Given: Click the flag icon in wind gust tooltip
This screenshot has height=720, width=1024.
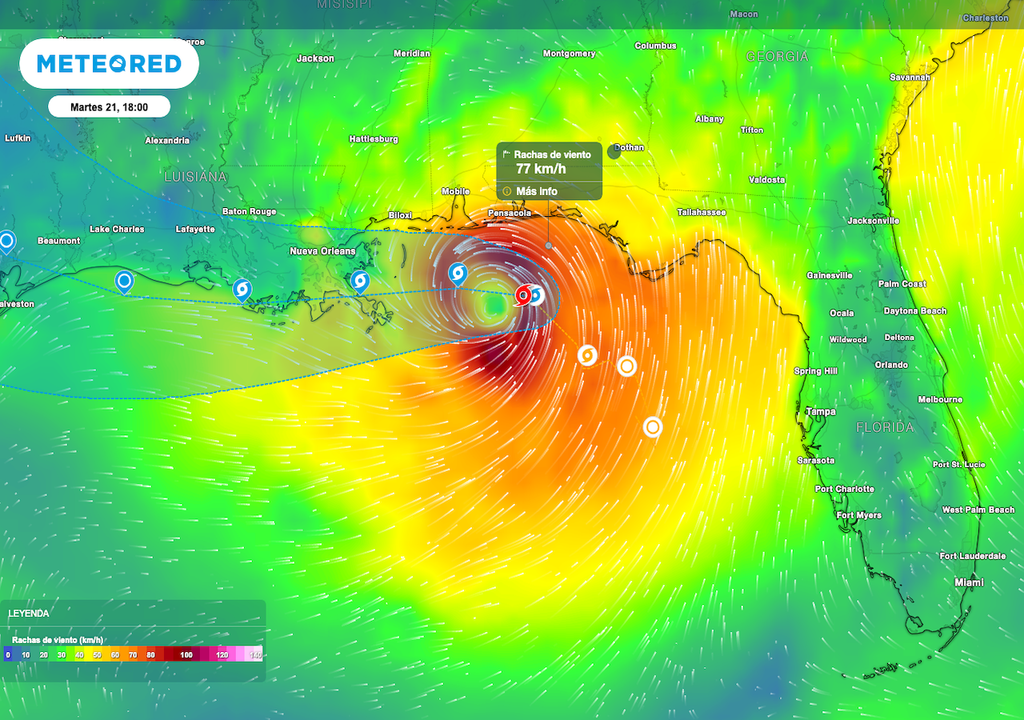Looking at the screenshot, I should click(506, 154).
